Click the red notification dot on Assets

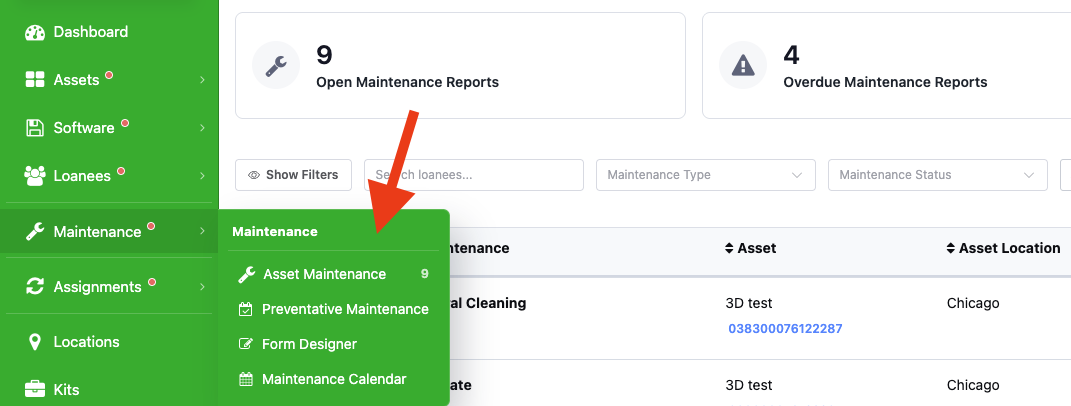point(109,75)
